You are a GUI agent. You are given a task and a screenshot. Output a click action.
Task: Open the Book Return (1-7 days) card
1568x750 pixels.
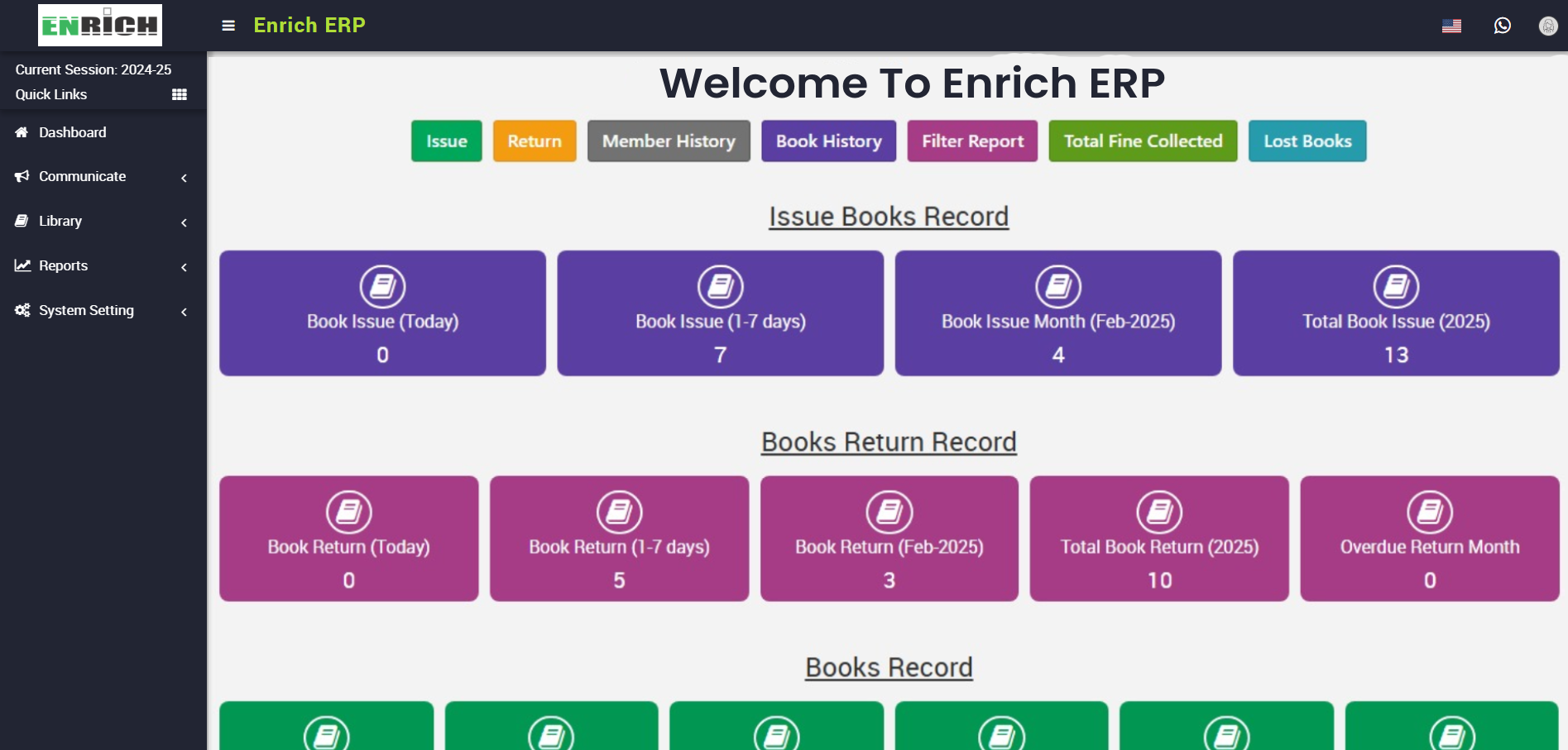tap(619, 538)
